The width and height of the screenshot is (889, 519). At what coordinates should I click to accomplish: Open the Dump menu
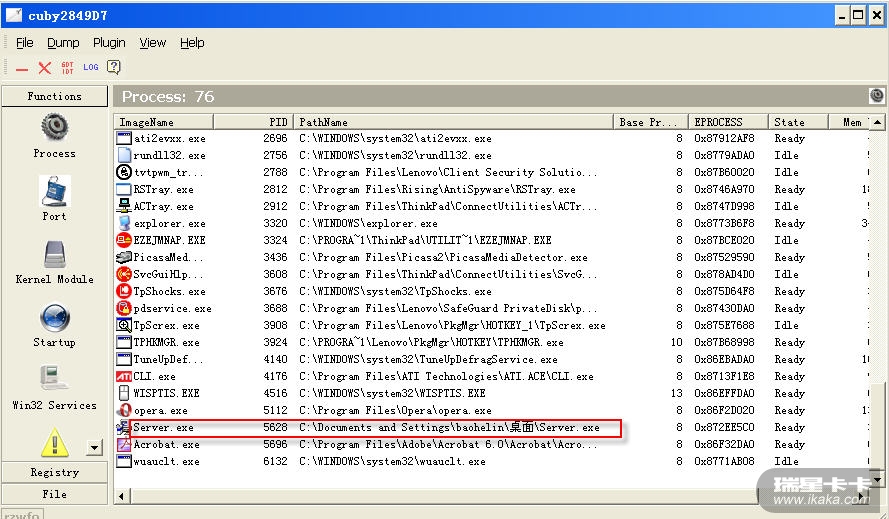(x=63, y=43)
